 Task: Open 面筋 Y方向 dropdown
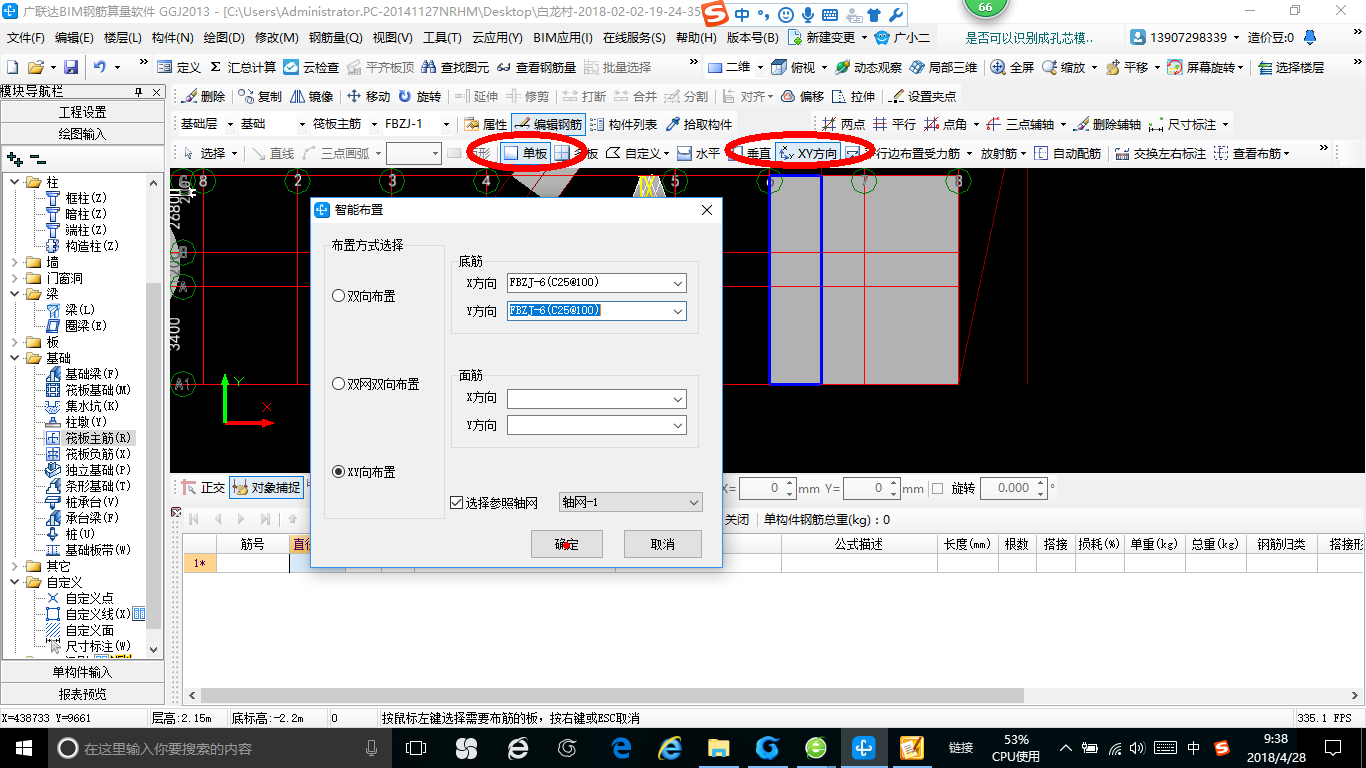677,425
